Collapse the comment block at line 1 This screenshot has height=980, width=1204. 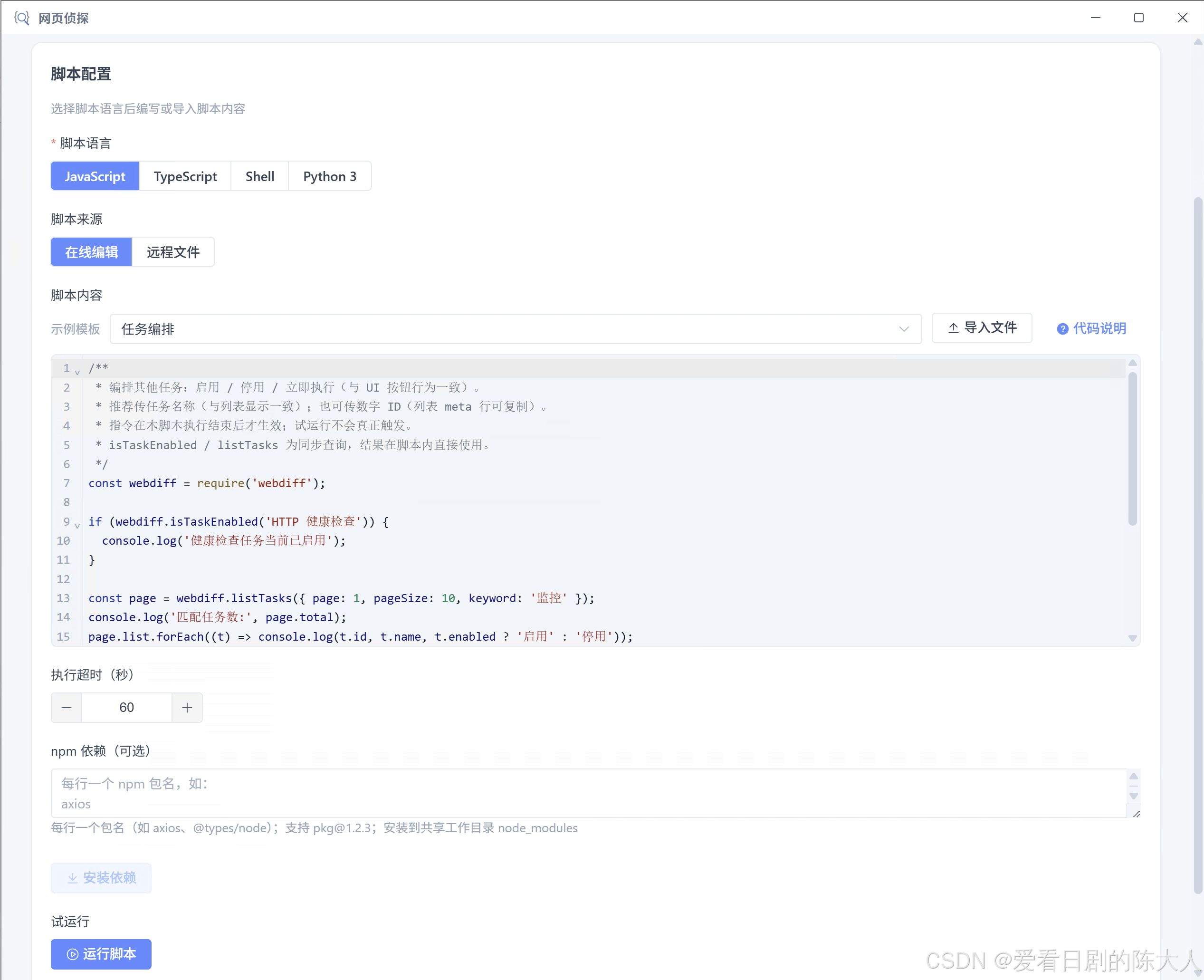click(77, 372)
